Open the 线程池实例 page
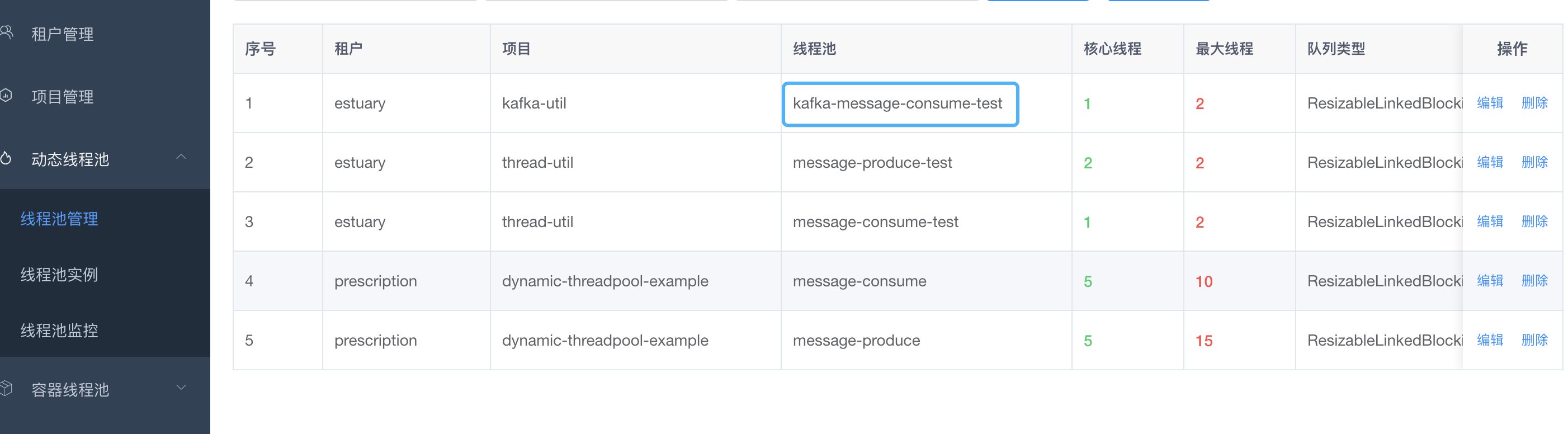This screenshot has height=434, width=1568. click(x=59, y=275)
